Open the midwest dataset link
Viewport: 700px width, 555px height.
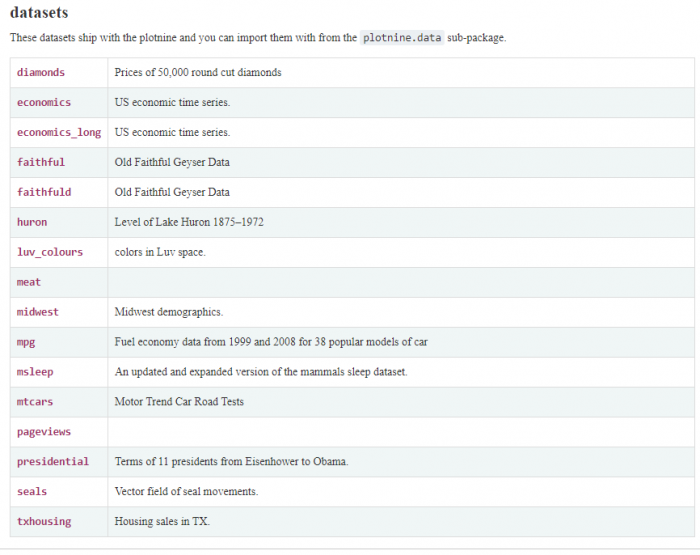pyautogui.click(x=38, y=312)
